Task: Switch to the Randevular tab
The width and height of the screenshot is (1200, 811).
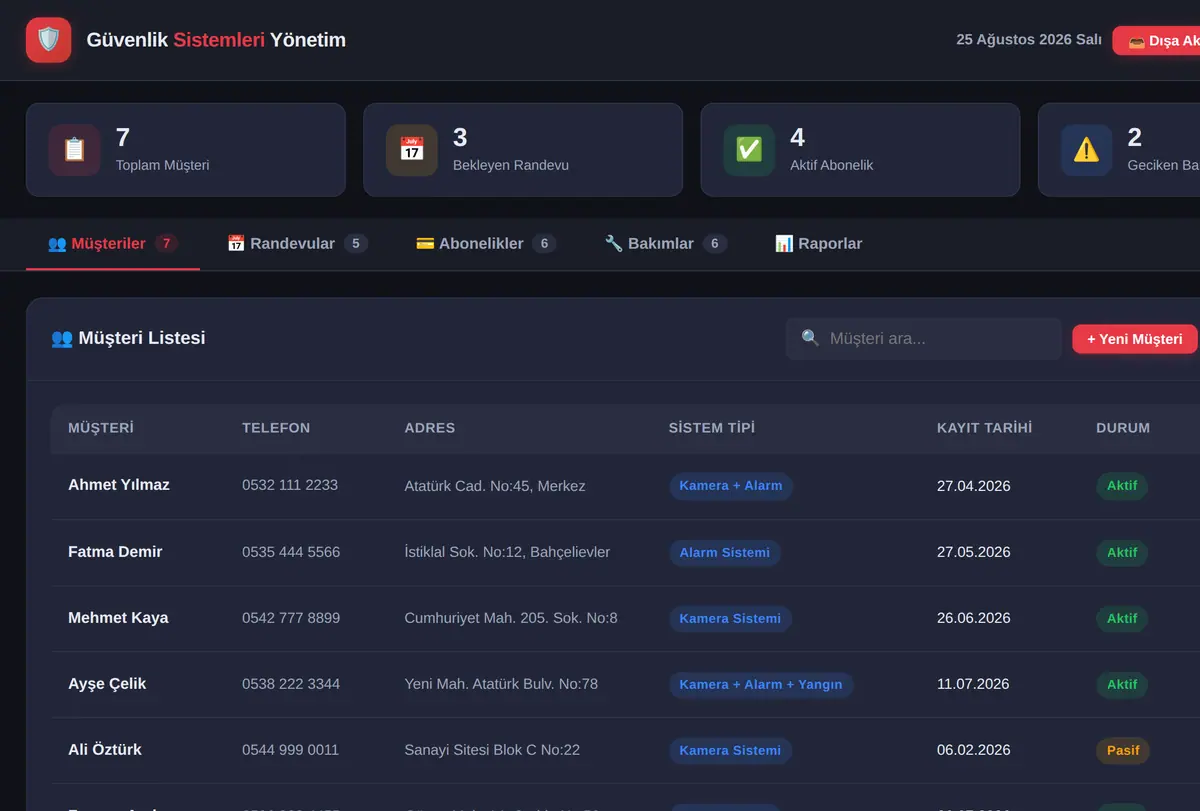Action: point(297,243)
